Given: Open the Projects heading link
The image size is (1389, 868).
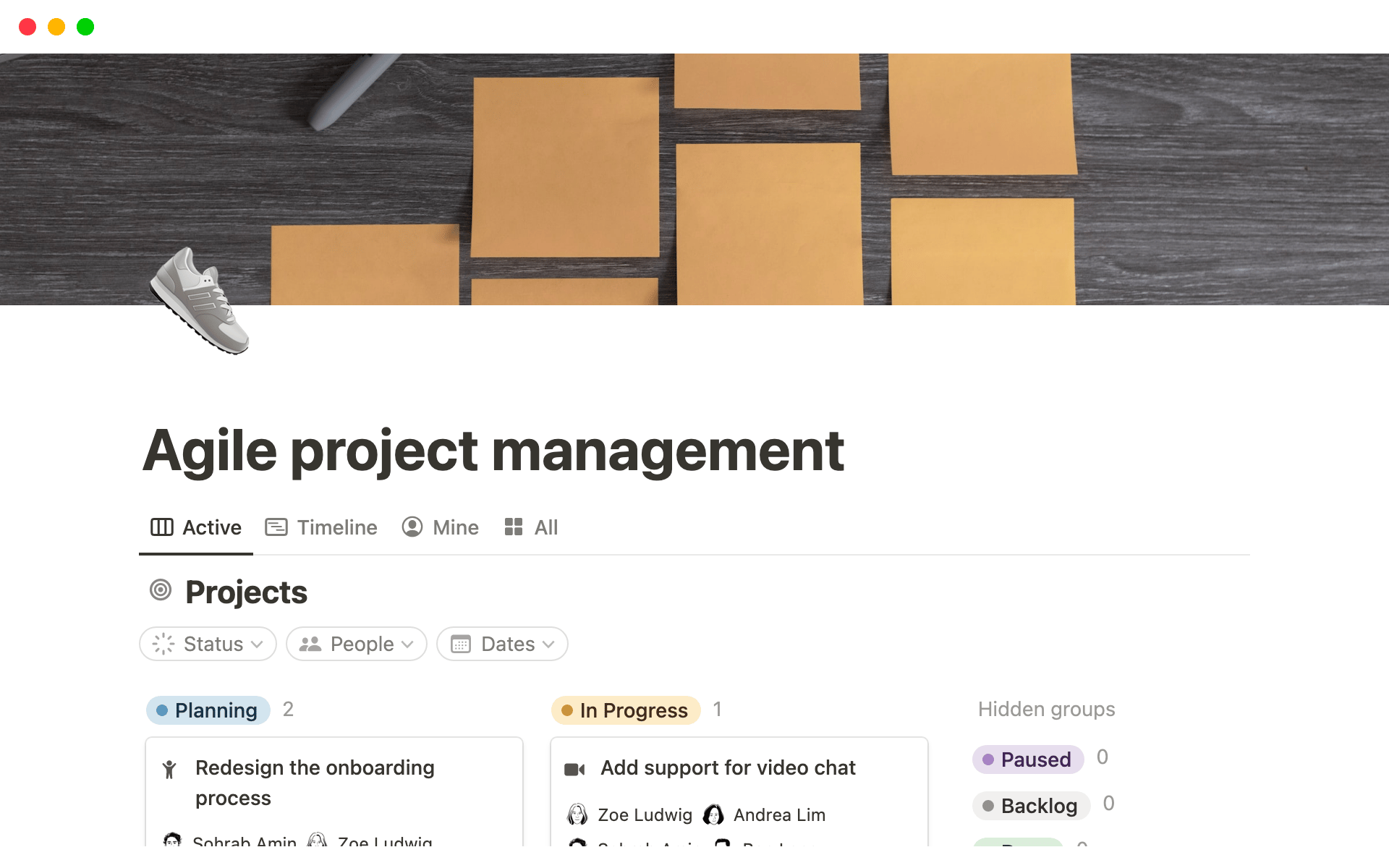Looking at the screenshot, I should [x=246, y=591].
